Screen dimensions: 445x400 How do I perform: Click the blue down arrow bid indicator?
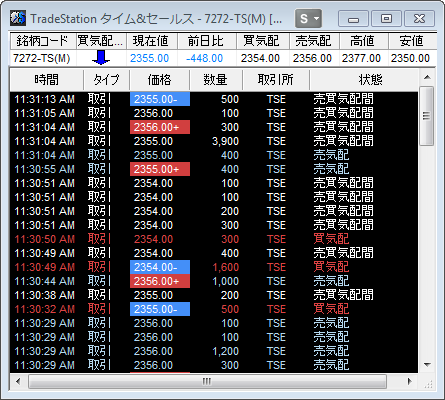coord(101,58)
